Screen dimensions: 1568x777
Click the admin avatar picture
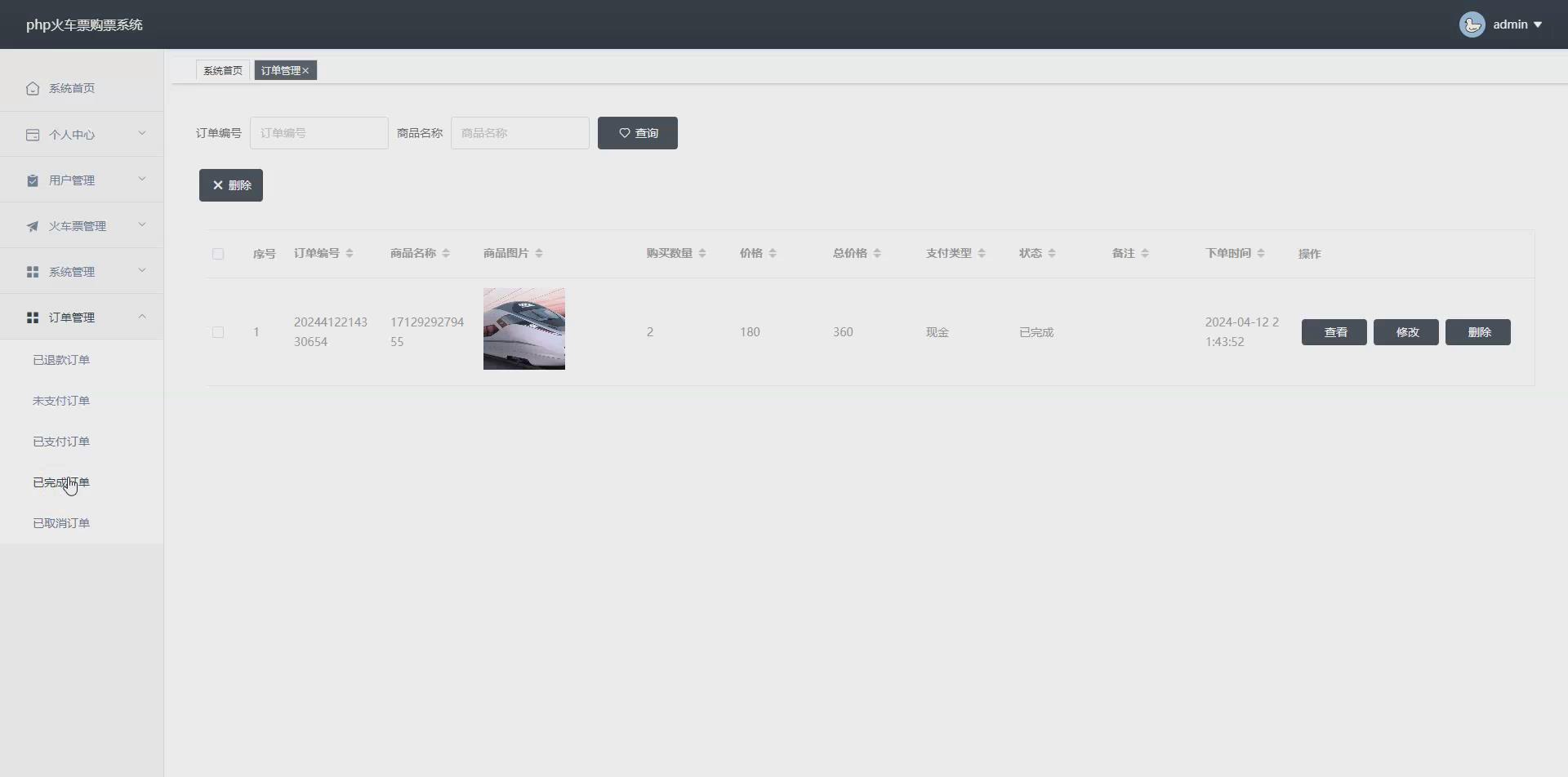(1472, 24)
